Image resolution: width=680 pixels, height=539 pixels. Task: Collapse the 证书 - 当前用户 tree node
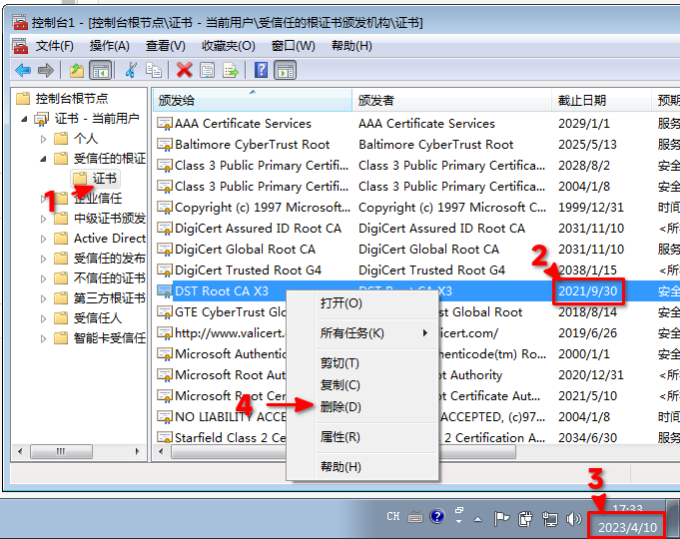click(24, 118)
